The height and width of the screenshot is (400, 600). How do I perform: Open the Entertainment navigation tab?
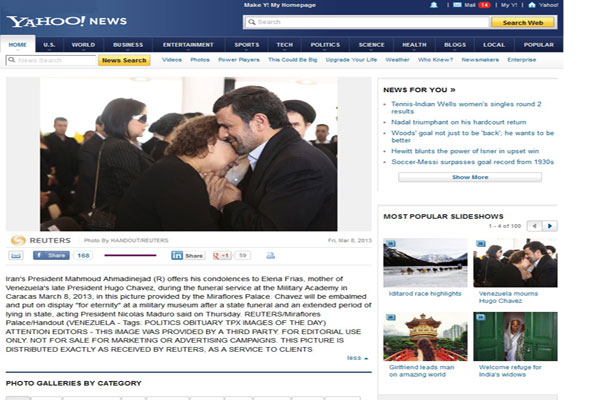point(188,44)
